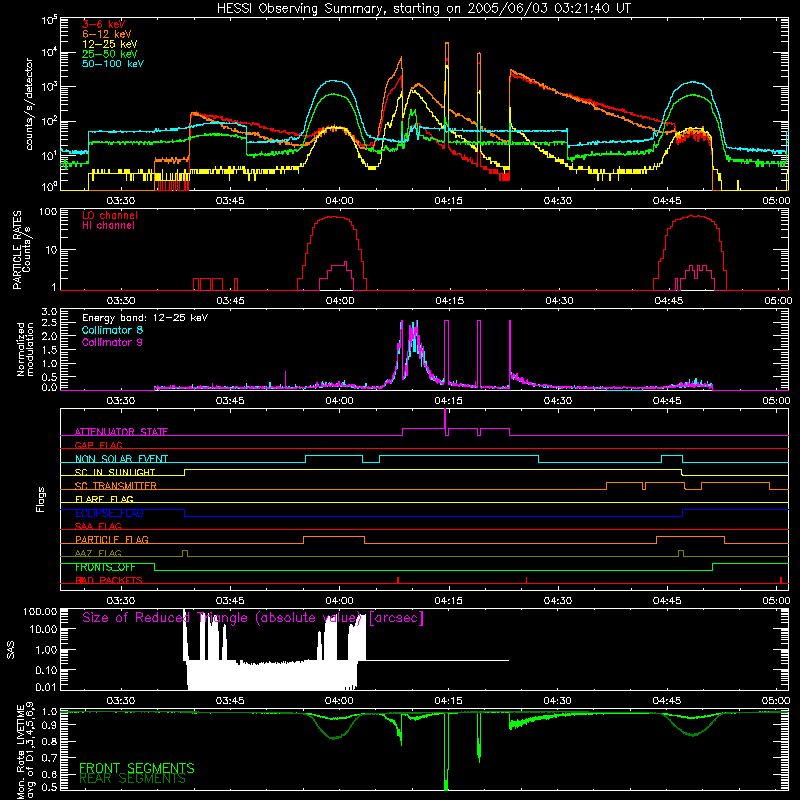Select the red 3-6 keV legend entry
Image resolution: width=800 pixels, height=800 pixels.
click(103, 24)
